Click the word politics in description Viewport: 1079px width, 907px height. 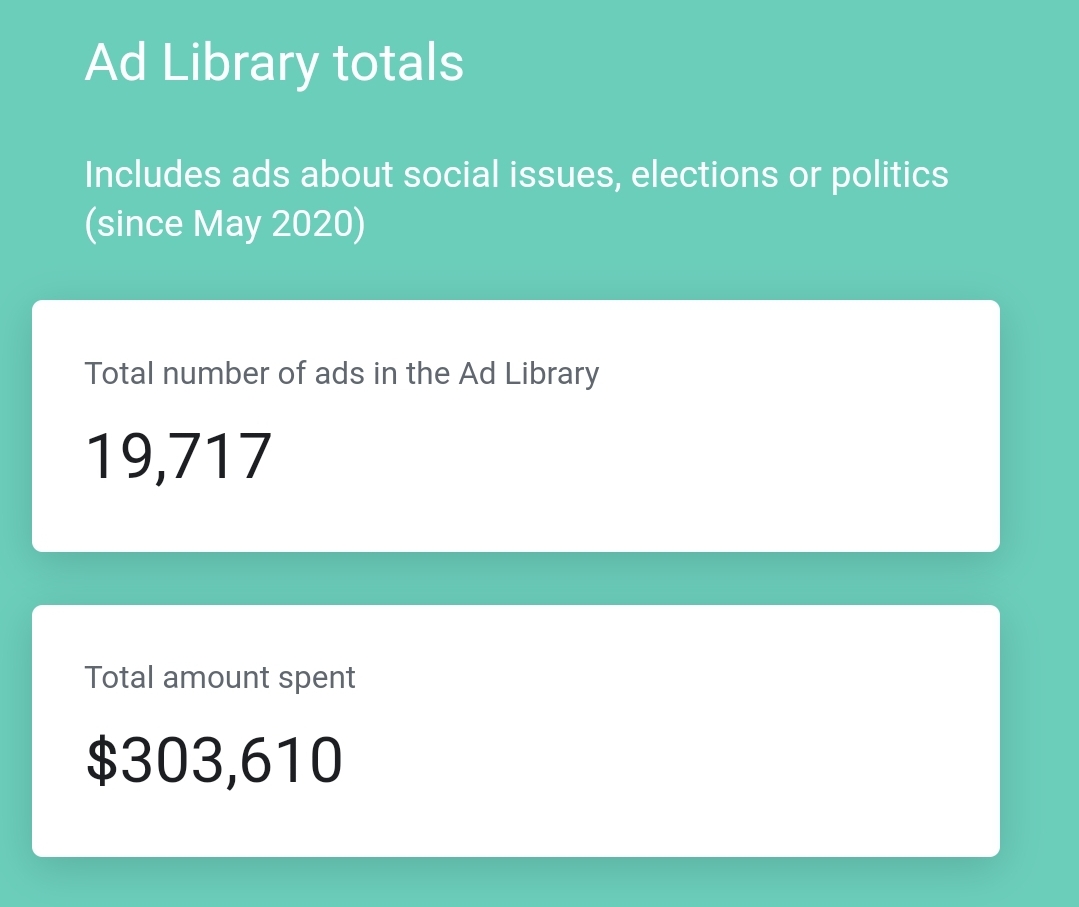(890, 175)
